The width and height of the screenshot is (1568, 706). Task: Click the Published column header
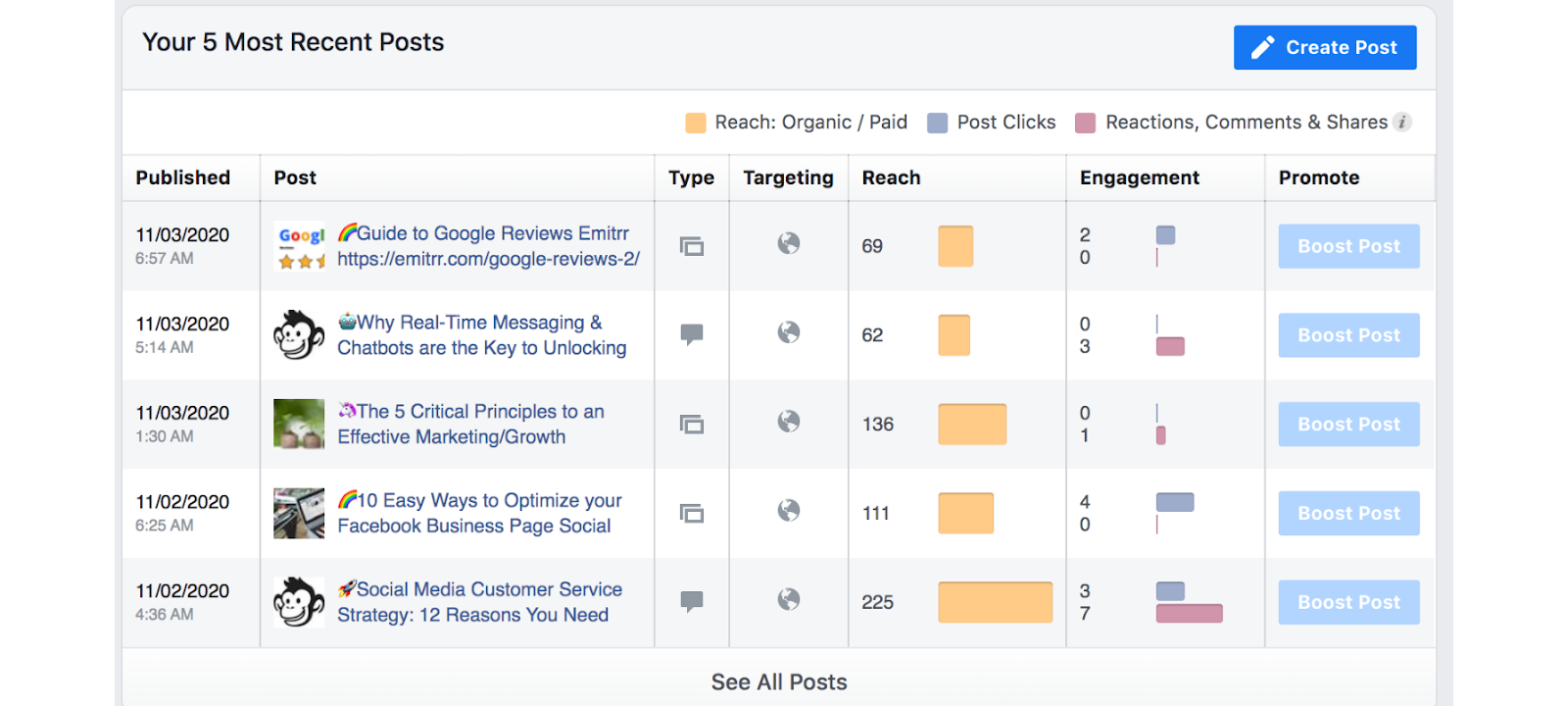tap(183, 177)
